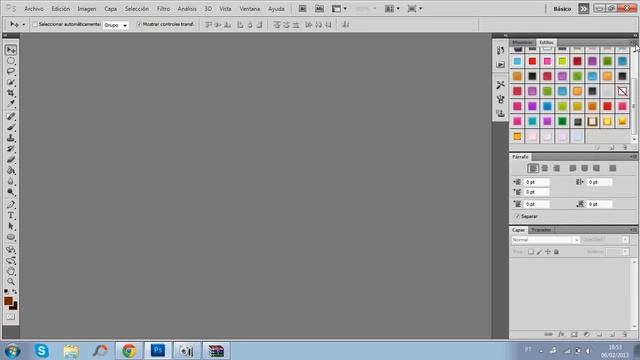Switch to the Muestras tab
This screenshot has height=360, width=640.
[x=522, y=42]
